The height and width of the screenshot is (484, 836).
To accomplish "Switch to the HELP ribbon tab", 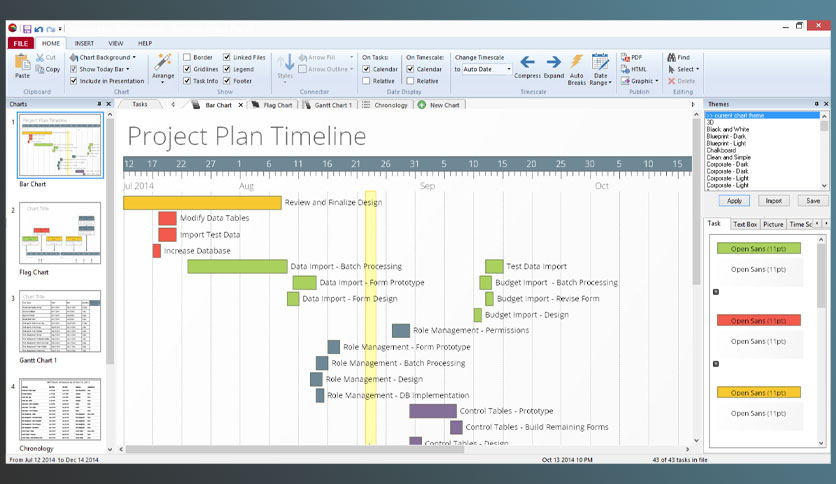I will coord(145,43).
